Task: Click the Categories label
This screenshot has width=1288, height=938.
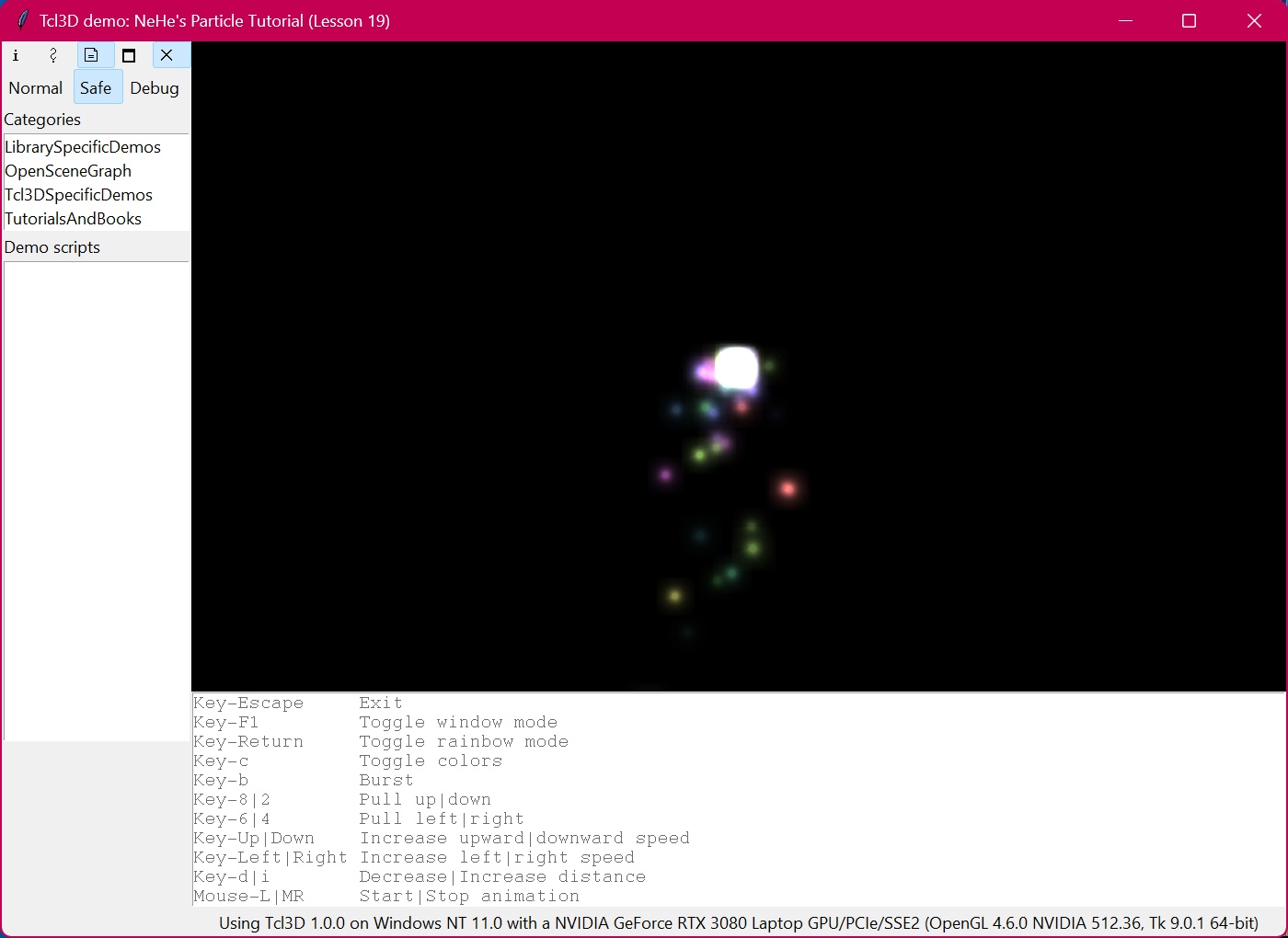Action: click(x=42, y=120)
